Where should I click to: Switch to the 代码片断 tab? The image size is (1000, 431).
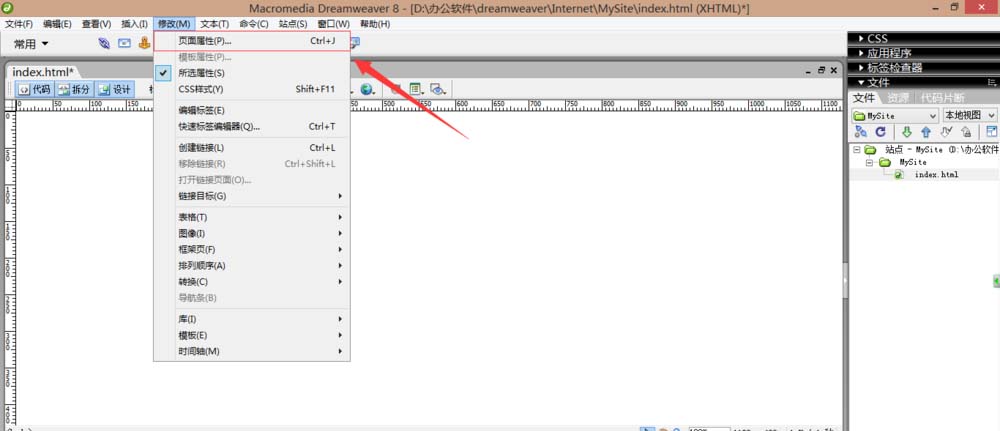click(942, 98)
